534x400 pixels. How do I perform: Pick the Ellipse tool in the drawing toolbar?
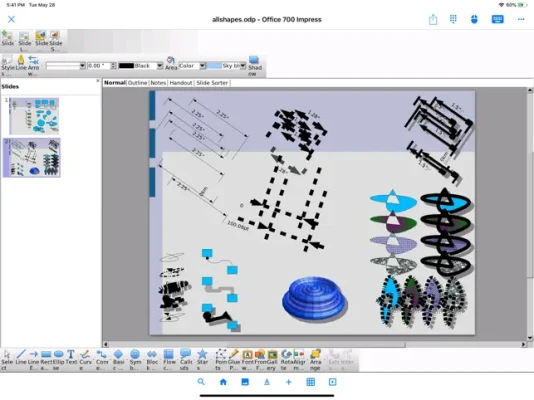(x=58, y=359)
